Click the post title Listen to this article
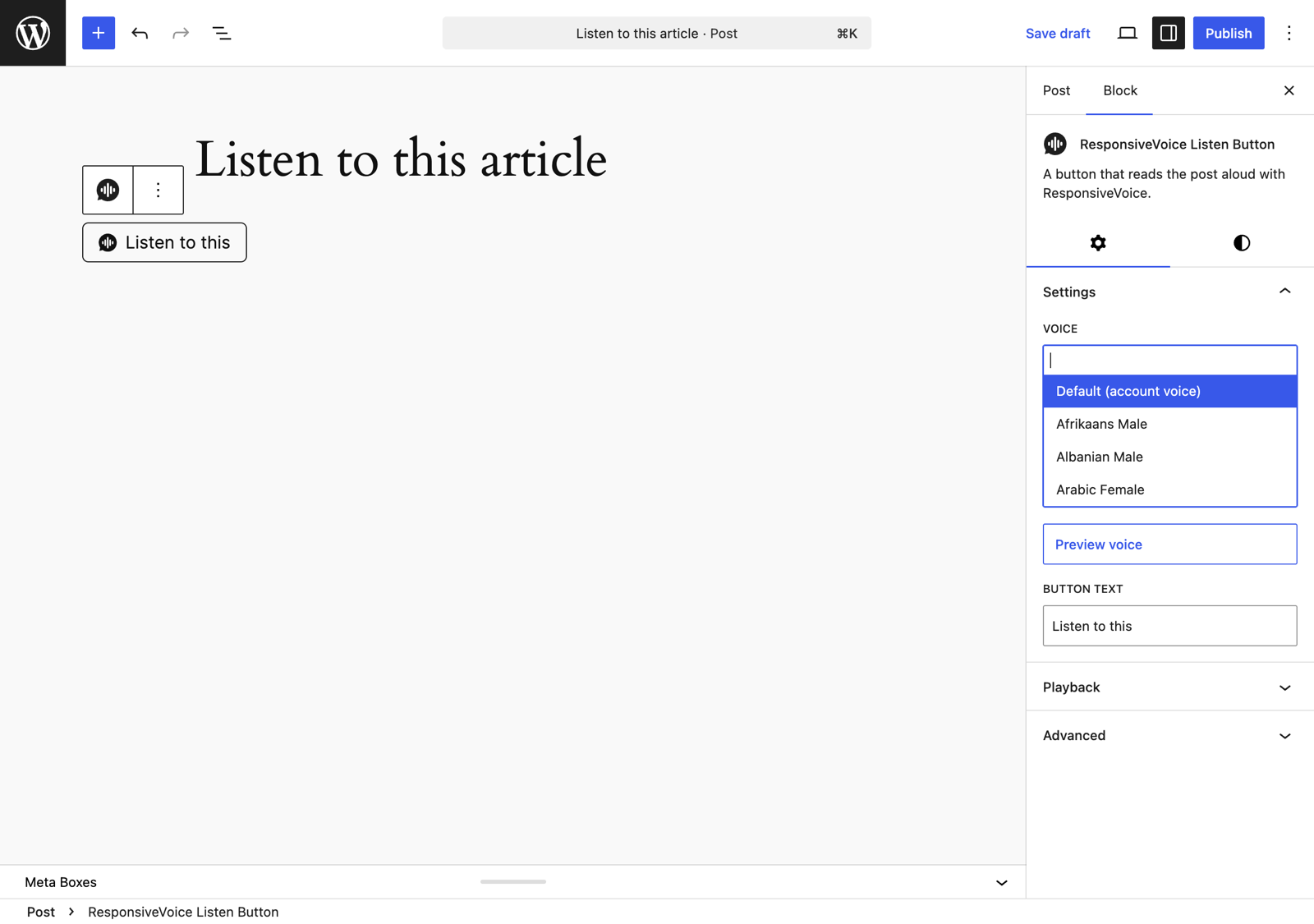Screen dimensions: 1314x924 coord(401,159)
